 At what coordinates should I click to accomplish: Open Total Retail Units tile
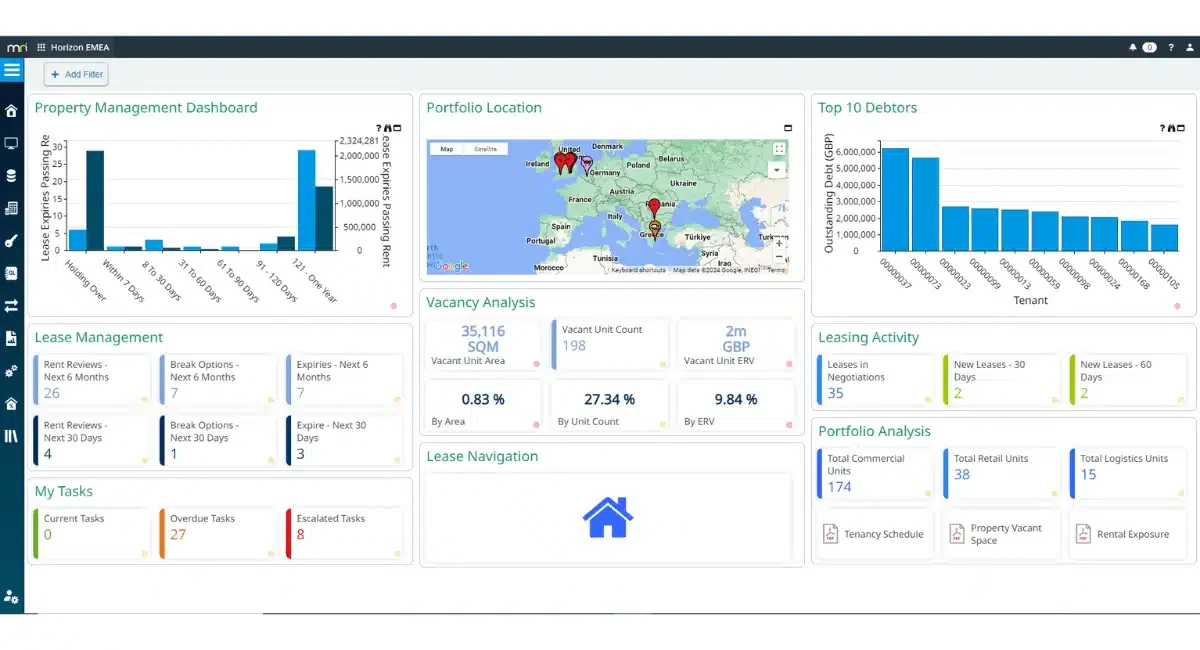click(x=1002, y=473)
